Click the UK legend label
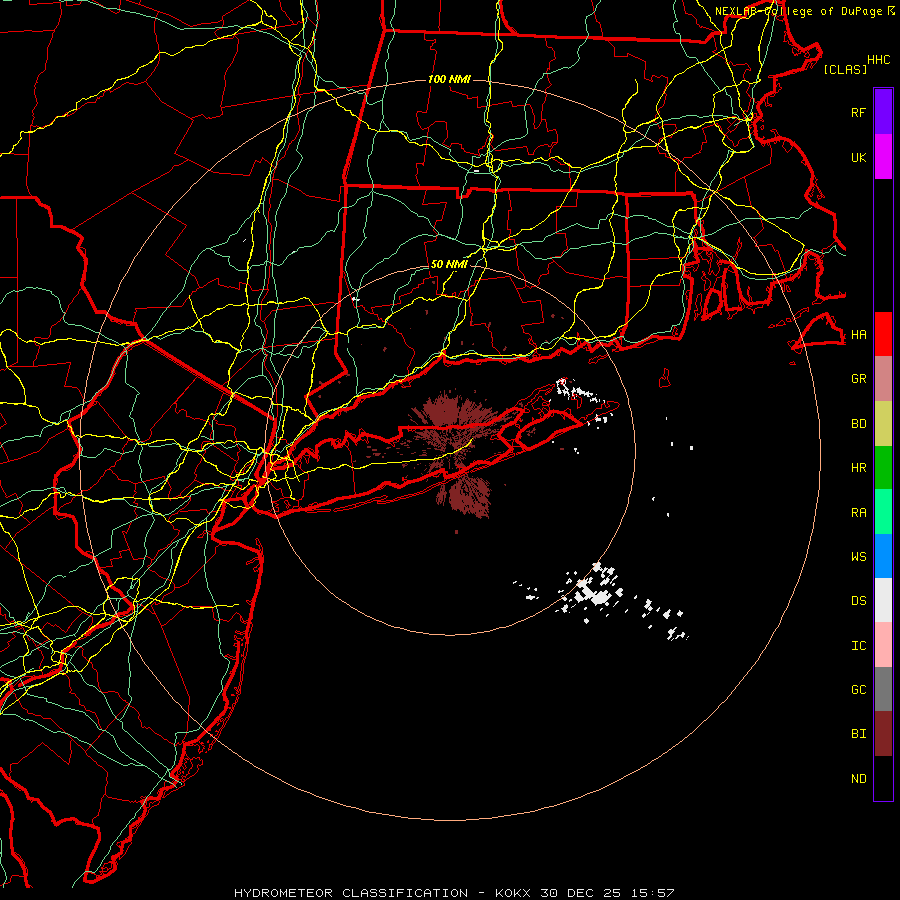Screen dimensions: 900x900 click(858, 157)
